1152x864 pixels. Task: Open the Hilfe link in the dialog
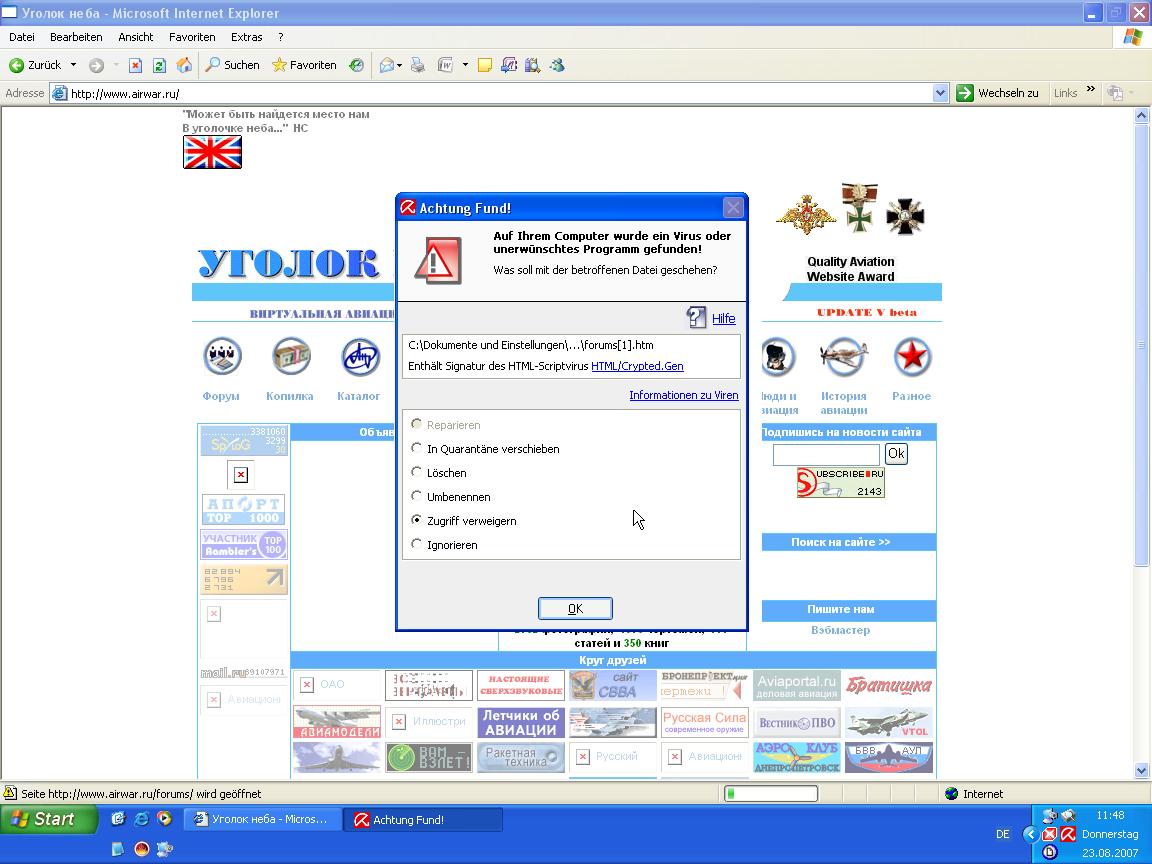coord(724,318)
